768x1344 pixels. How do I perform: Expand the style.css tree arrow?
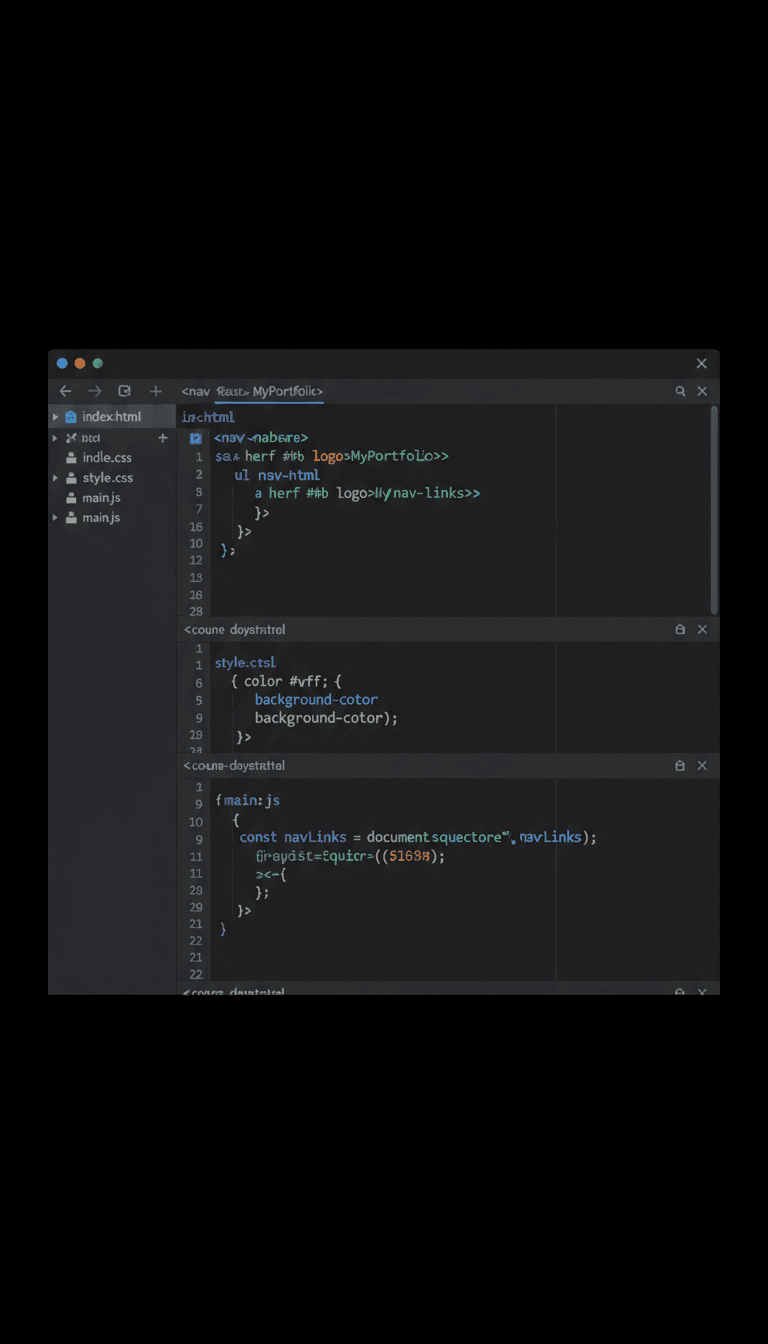pyautogui.click(x=55, y=478)
